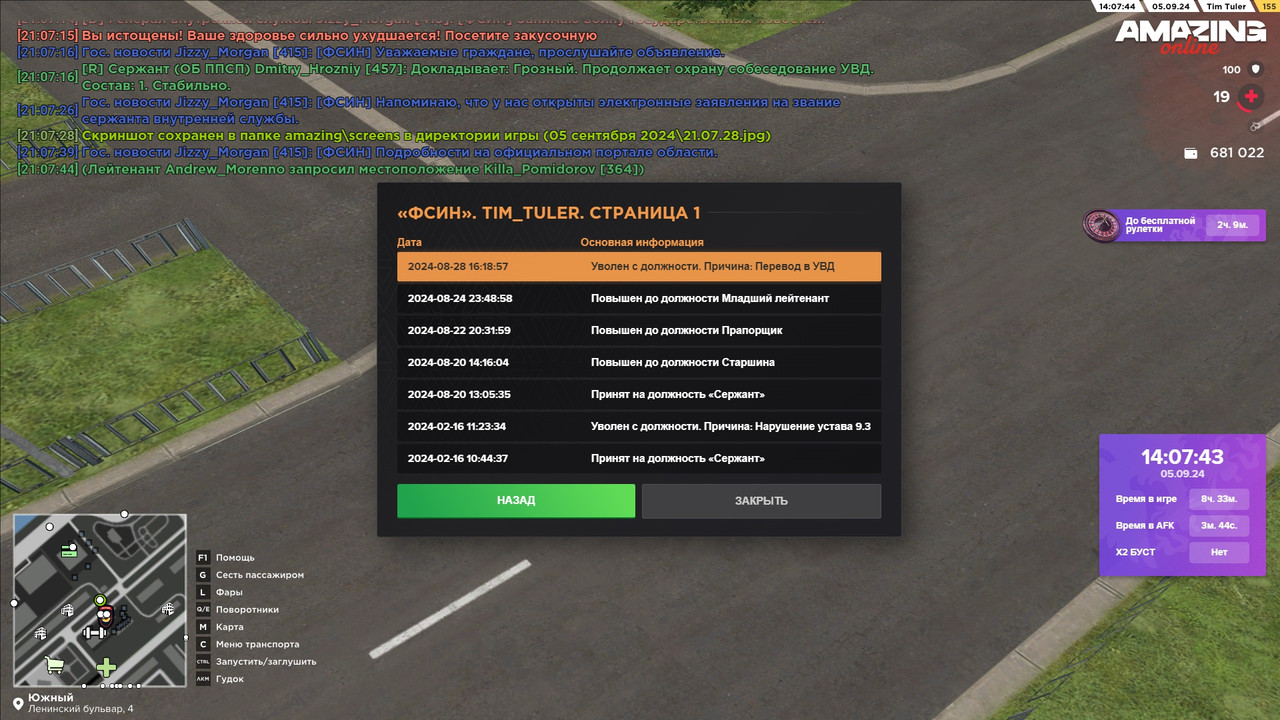Screen dimensions: 1280x720
Task: Select the shopping cart icon on minimap
Action: tap(55, 664)
